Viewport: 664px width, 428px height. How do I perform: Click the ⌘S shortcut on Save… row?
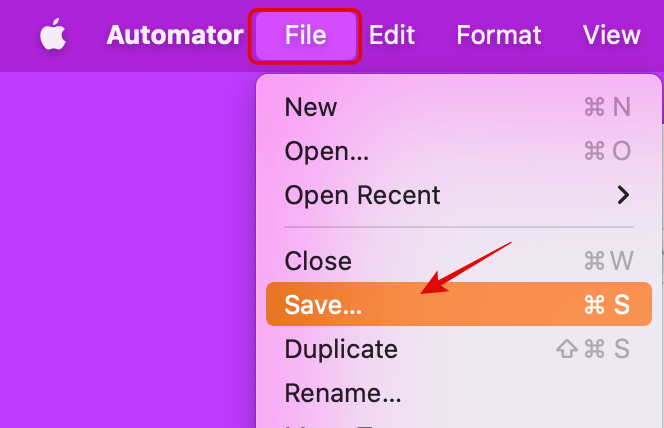click(x=607, y=305)
